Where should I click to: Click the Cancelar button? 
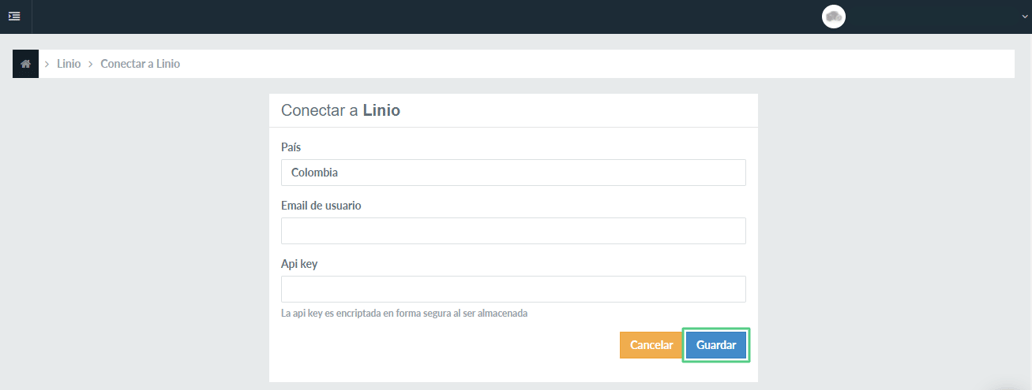click(651, 345)
